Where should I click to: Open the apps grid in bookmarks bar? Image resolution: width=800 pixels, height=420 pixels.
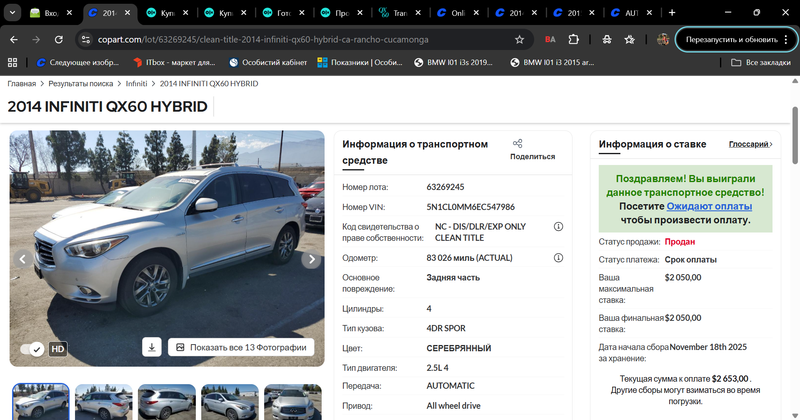(13, 62)
